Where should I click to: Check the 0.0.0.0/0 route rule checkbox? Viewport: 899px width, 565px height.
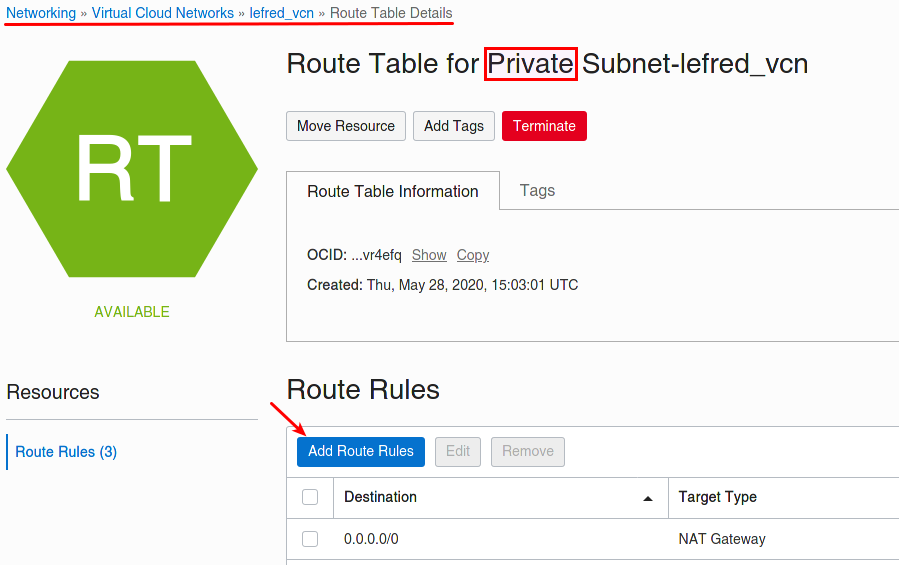click(x=310, y=539)
